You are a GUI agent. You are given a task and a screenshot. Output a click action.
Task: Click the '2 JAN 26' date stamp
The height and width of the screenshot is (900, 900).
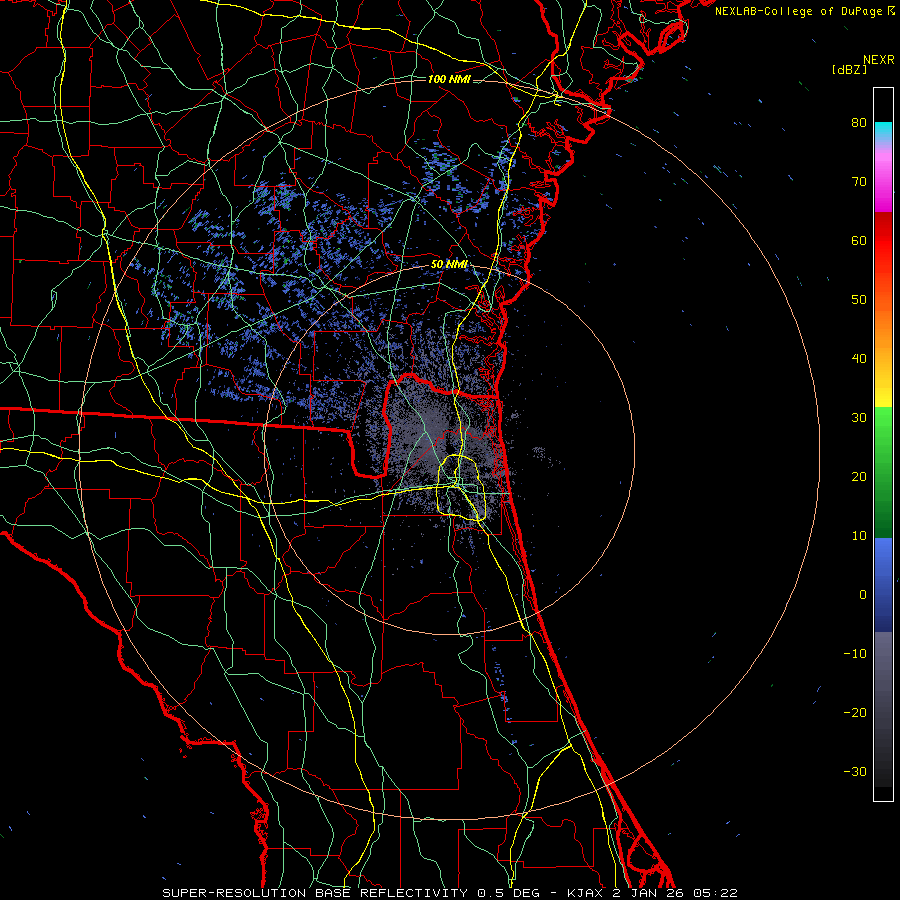tap(650, 893)
